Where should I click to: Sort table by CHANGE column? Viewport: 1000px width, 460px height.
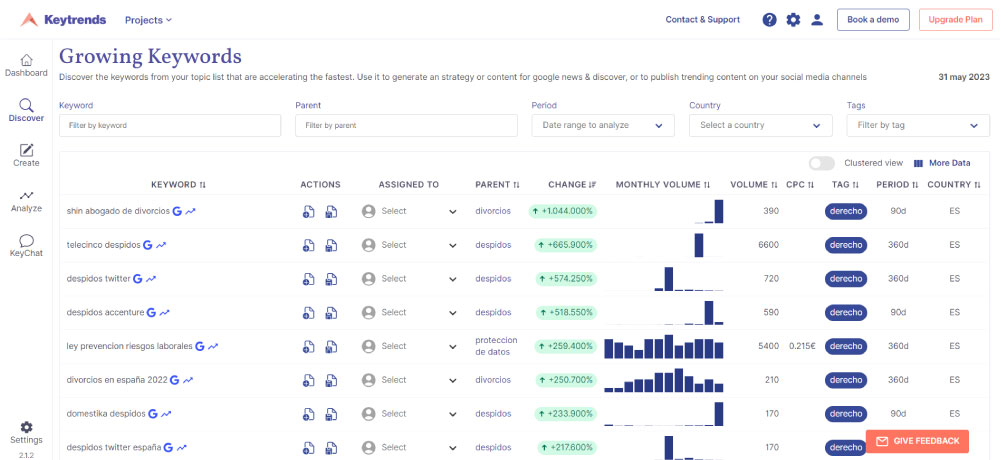[572, 185]
